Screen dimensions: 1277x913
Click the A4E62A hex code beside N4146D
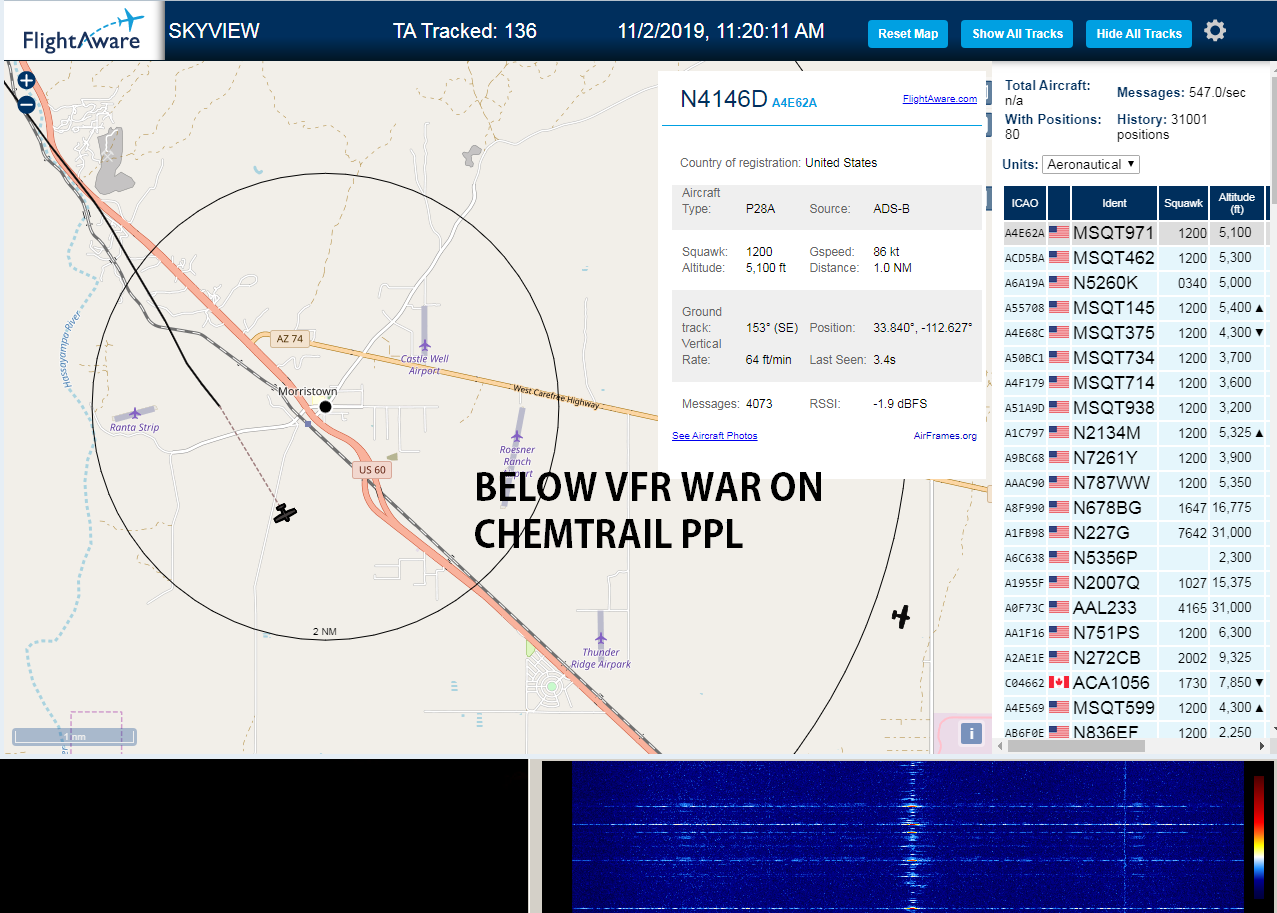pyautogui.click(x=794, y=102)
